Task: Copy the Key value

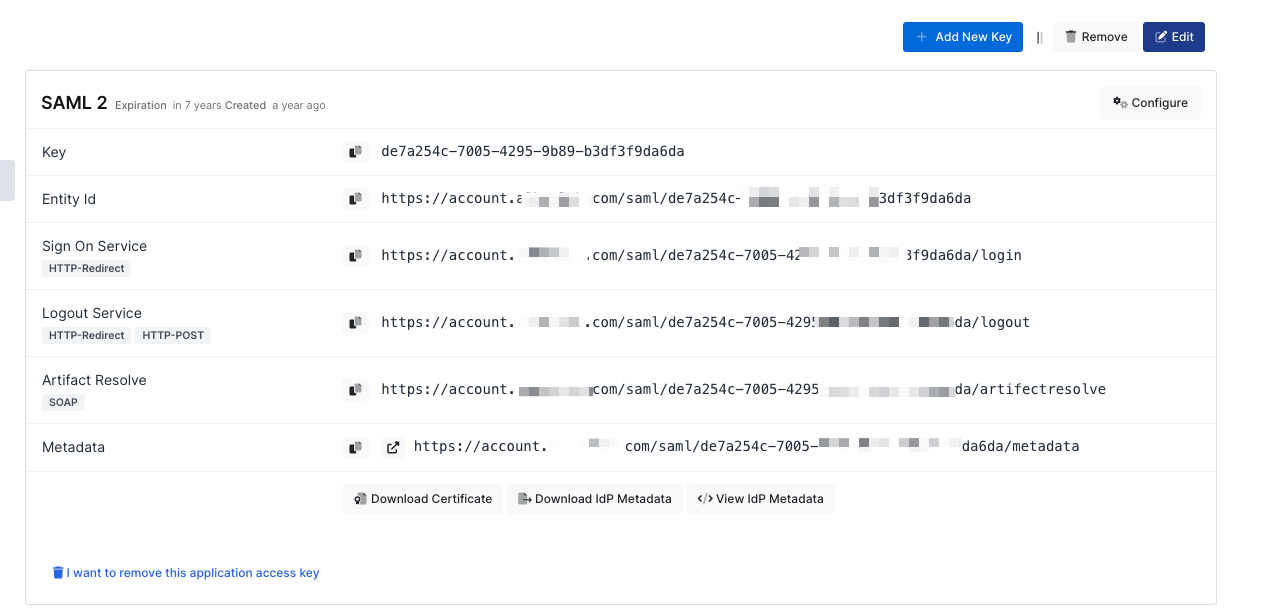Action: point(354,152)
